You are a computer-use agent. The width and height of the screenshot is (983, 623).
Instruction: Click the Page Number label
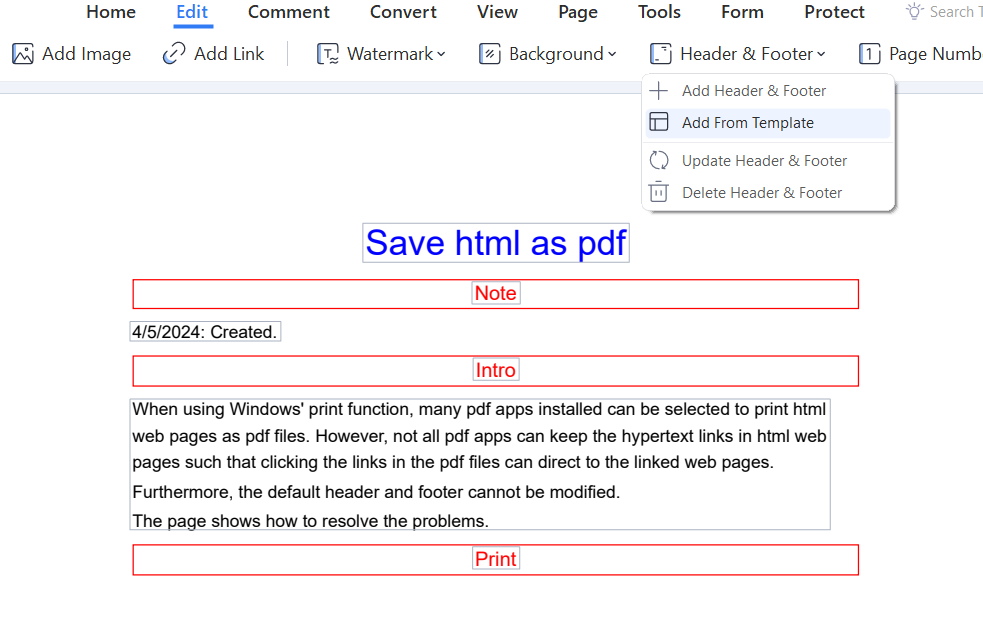(935, 54)
